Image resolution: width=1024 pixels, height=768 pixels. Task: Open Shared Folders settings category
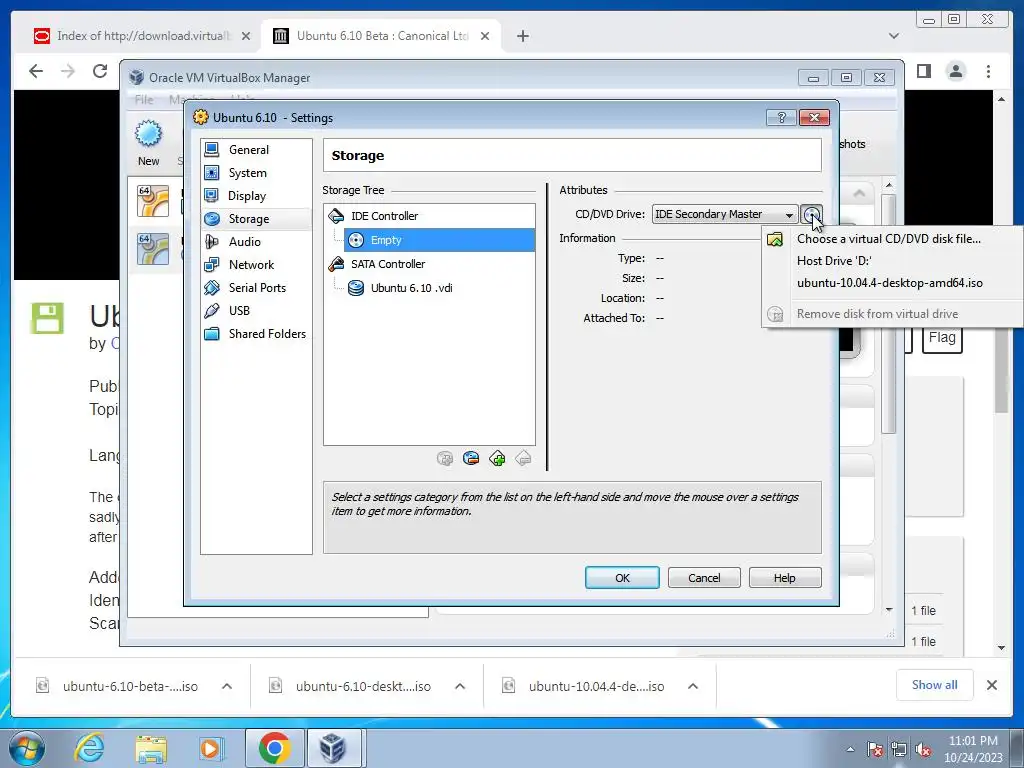[256, 334]
